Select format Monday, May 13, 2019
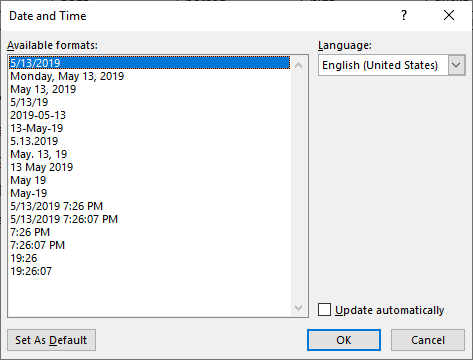The height and width of the screenshot is (360, 473). (x=67, y=76)
